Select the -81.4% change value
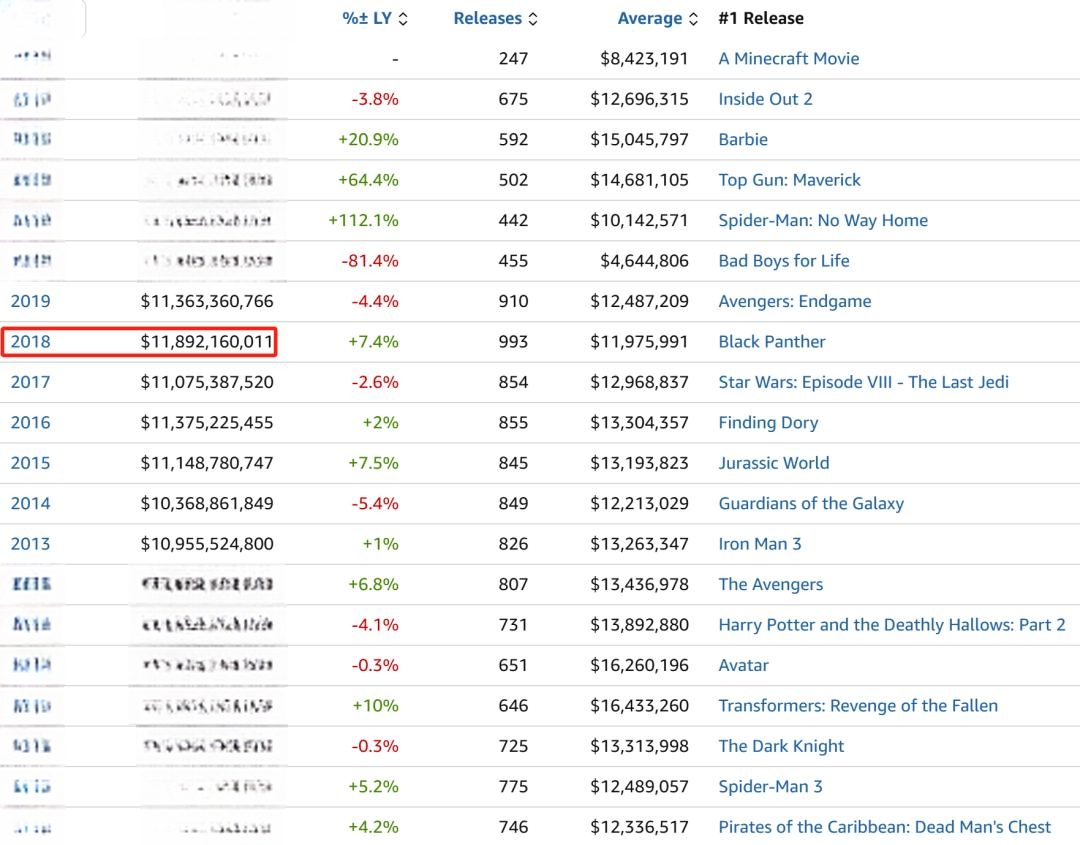 pyautogui.click(x=370, y=261)
